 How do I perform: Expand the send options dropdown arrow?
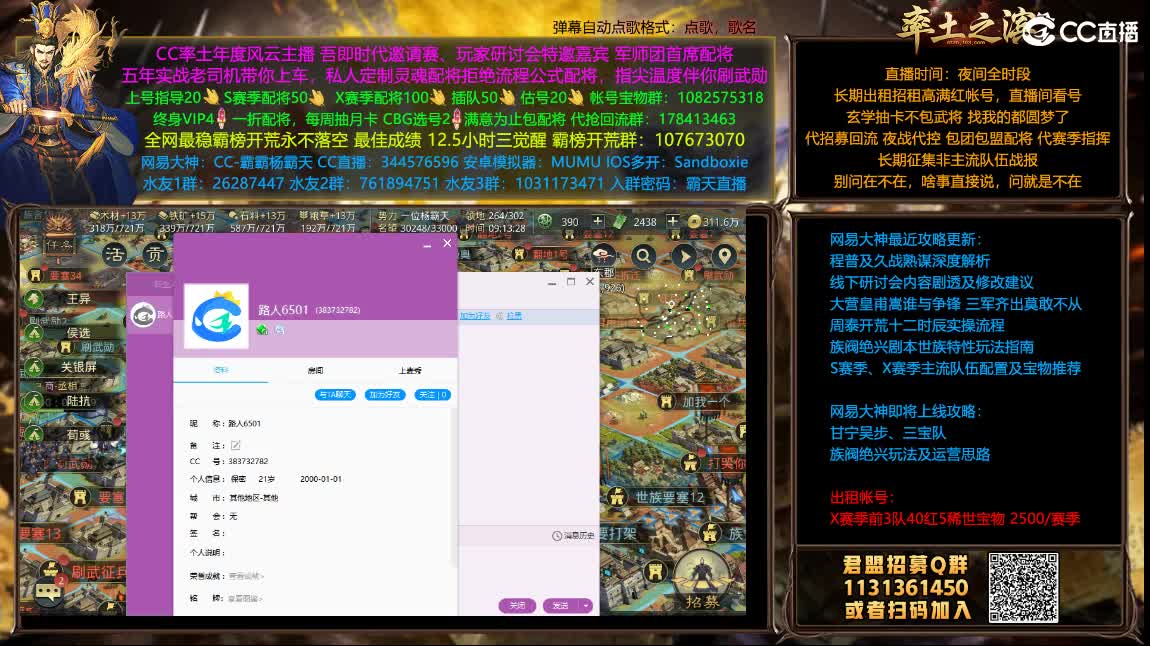586,606
